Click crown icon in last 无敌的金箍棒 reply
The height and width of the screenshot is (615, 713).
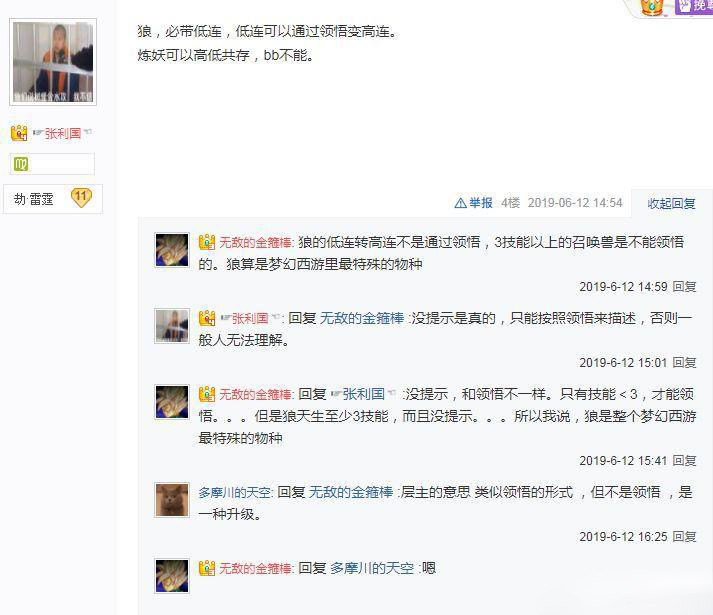tap(207, 568)
